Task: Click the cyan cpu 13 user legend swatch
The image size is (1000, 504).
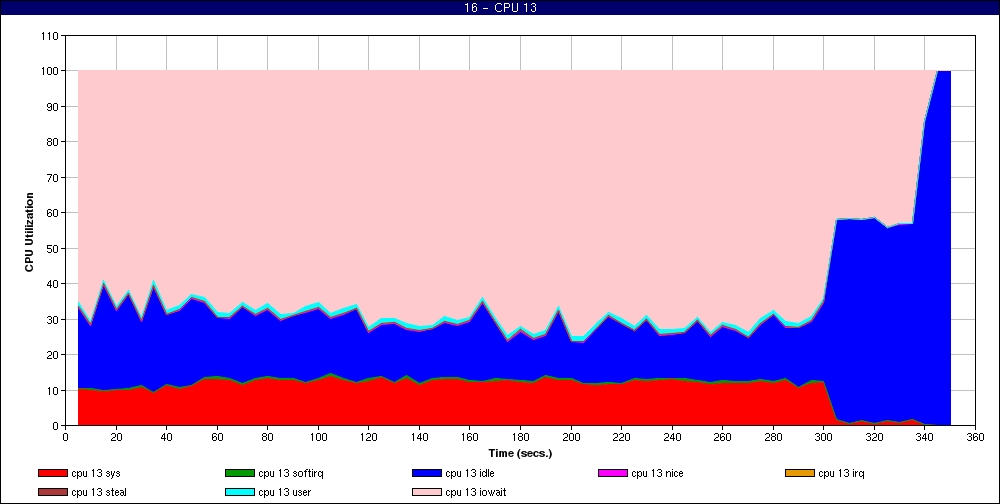Action: pyautogui.click(x=239, y=493)
